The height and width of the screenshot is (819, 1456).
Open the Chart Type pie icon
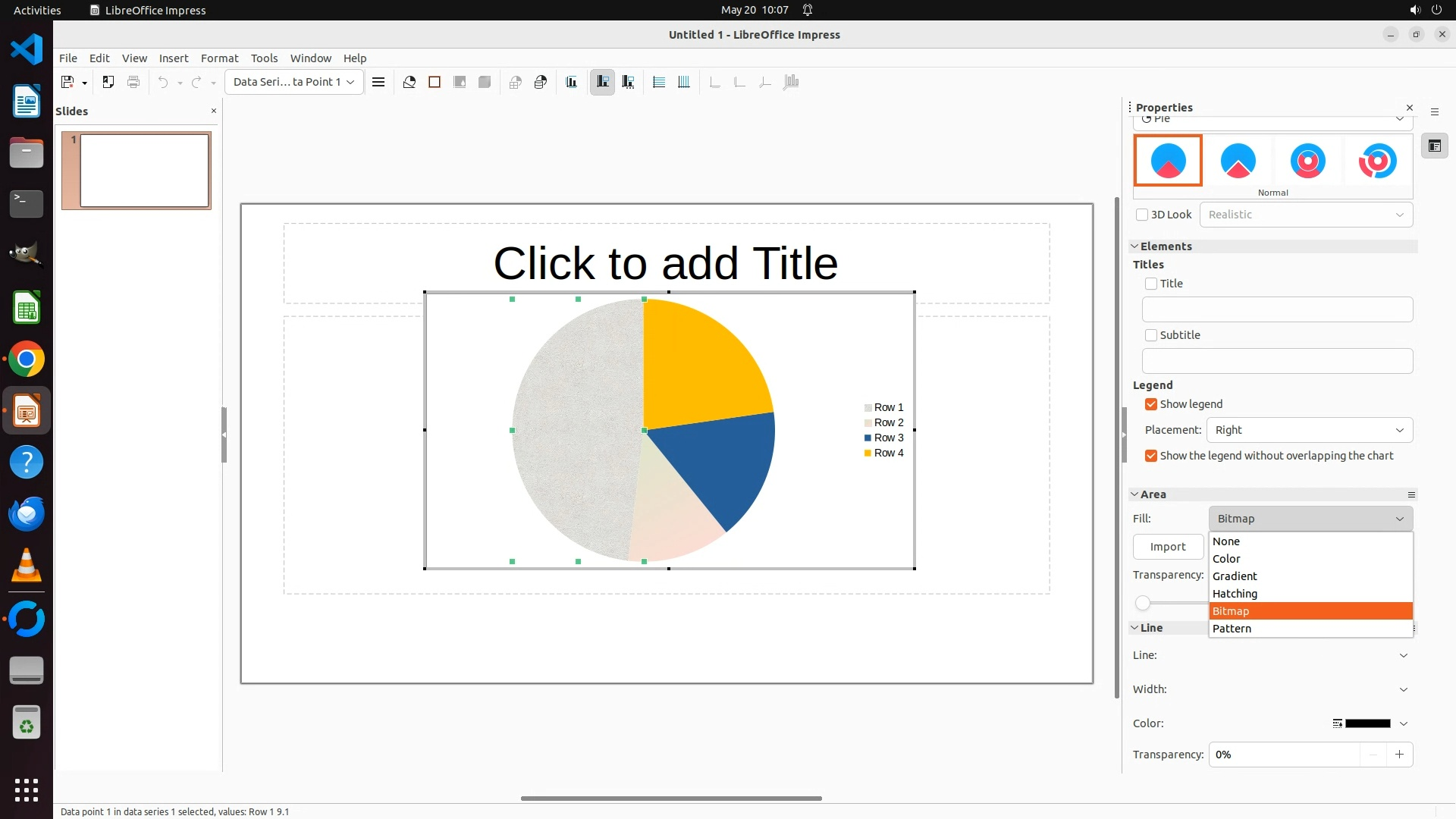[409, 82]
